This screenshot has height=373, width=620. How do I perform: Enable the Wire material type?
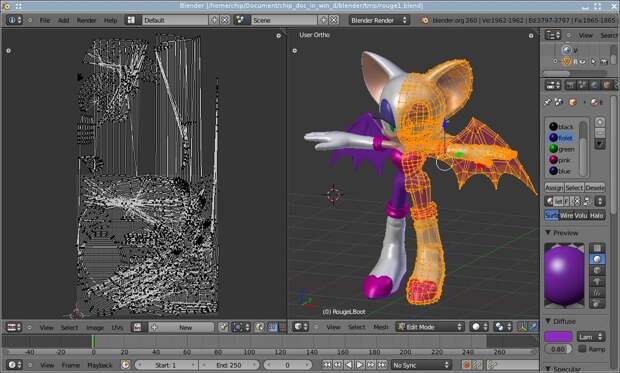tap(566, 216)
